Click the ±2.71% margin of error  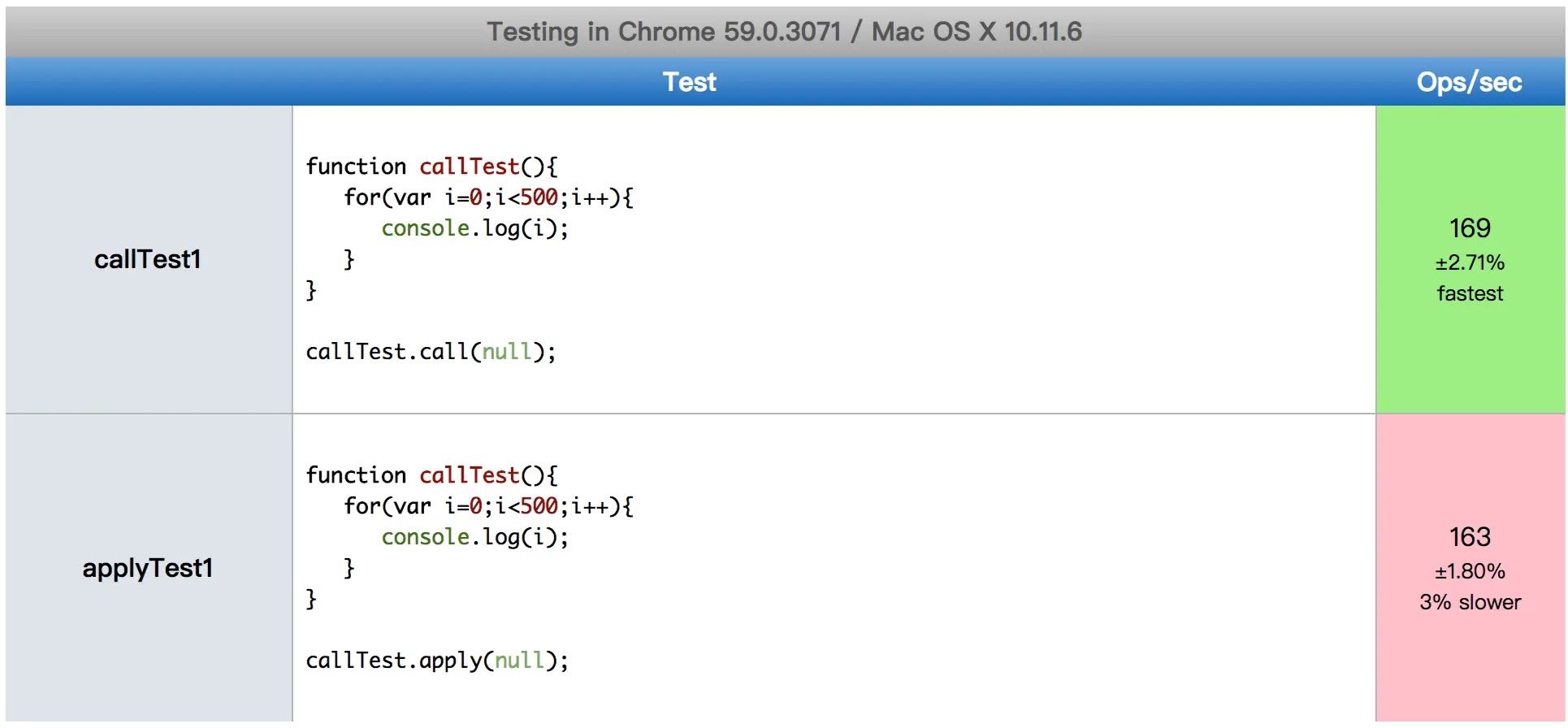click(1470, 262)
